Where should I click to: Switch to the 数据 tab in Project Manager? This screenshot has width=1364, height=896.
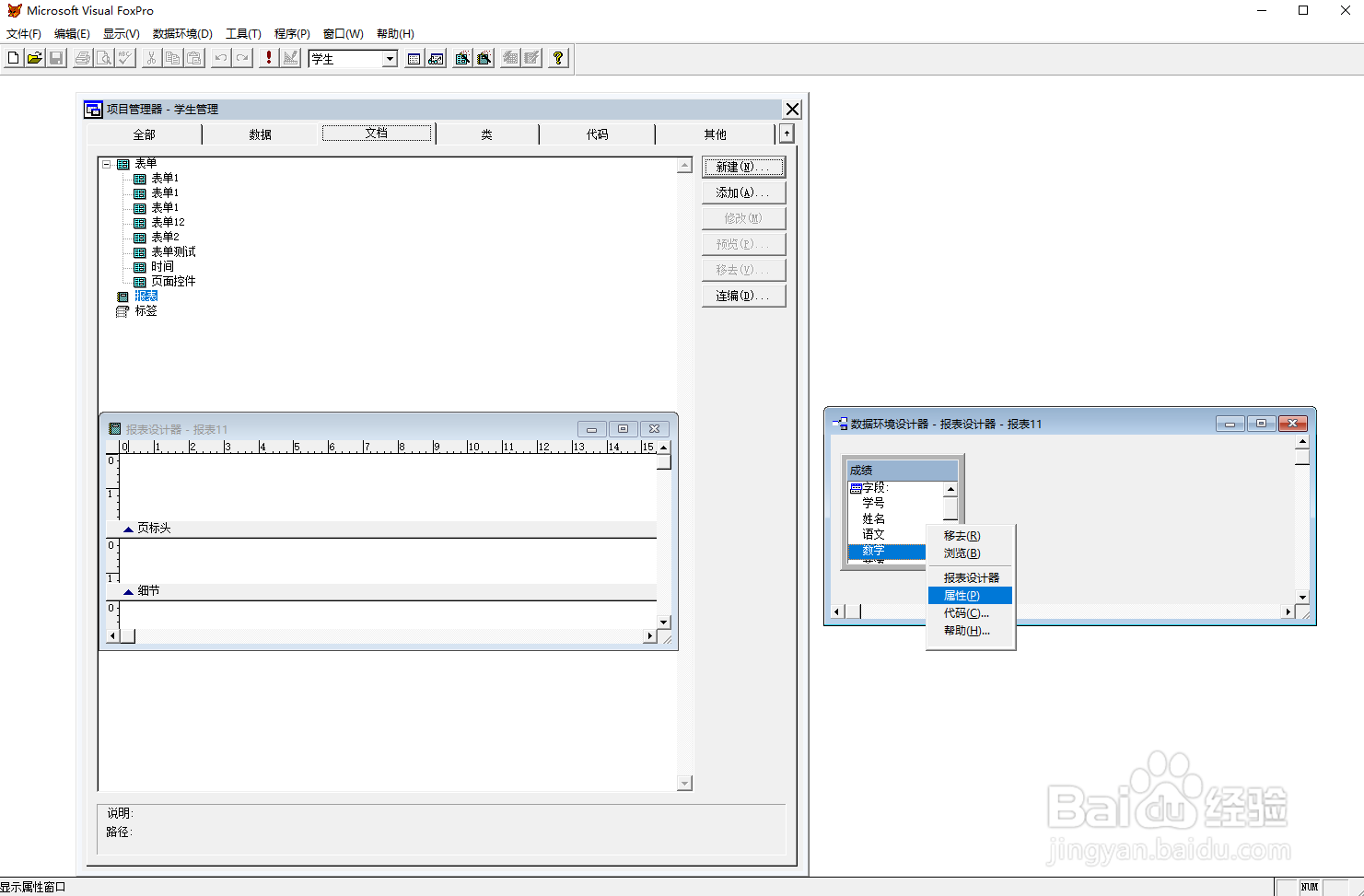[x=261, y=134]
